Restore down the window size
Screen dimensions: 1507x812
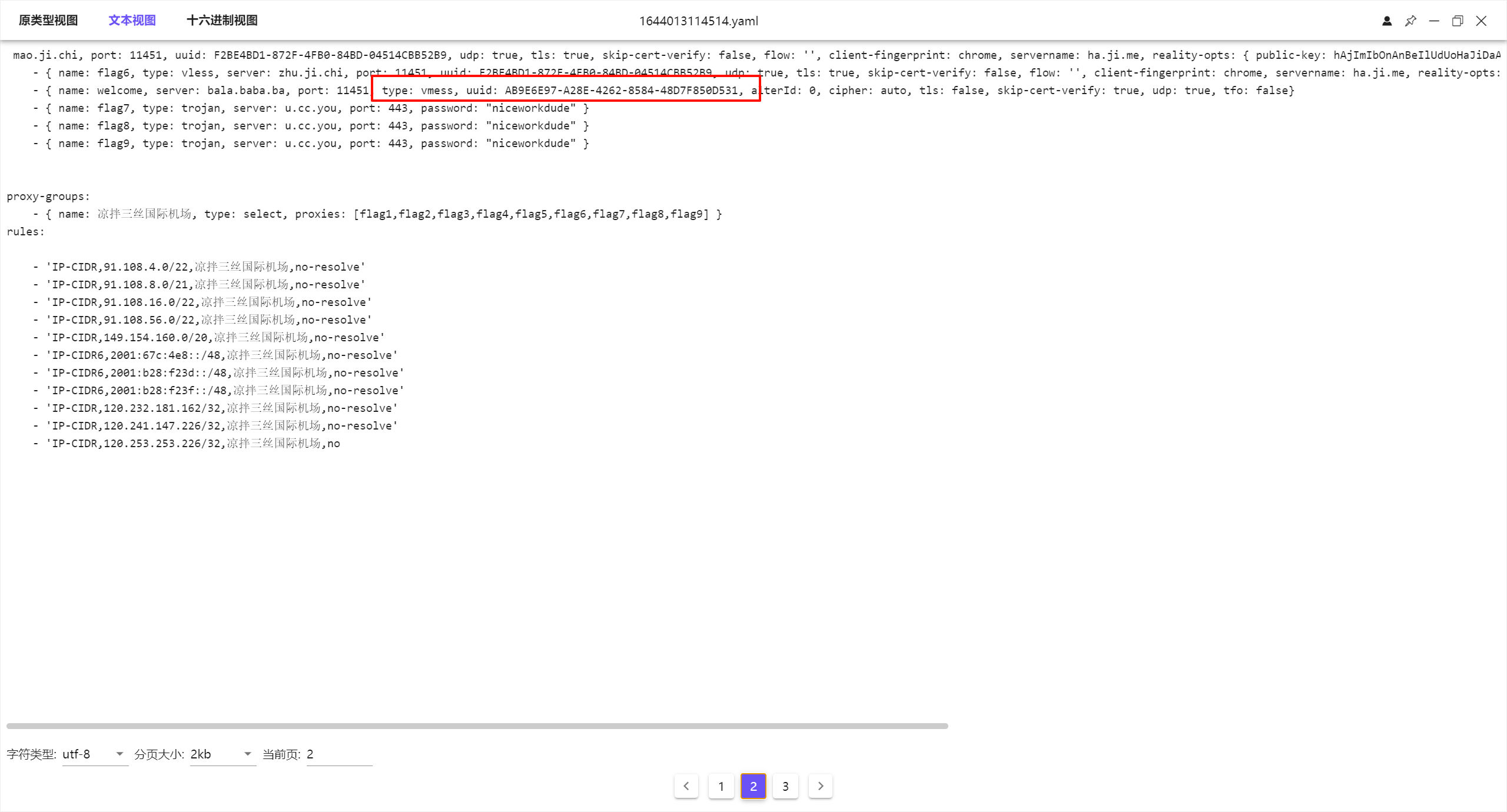pos(1458,21)
